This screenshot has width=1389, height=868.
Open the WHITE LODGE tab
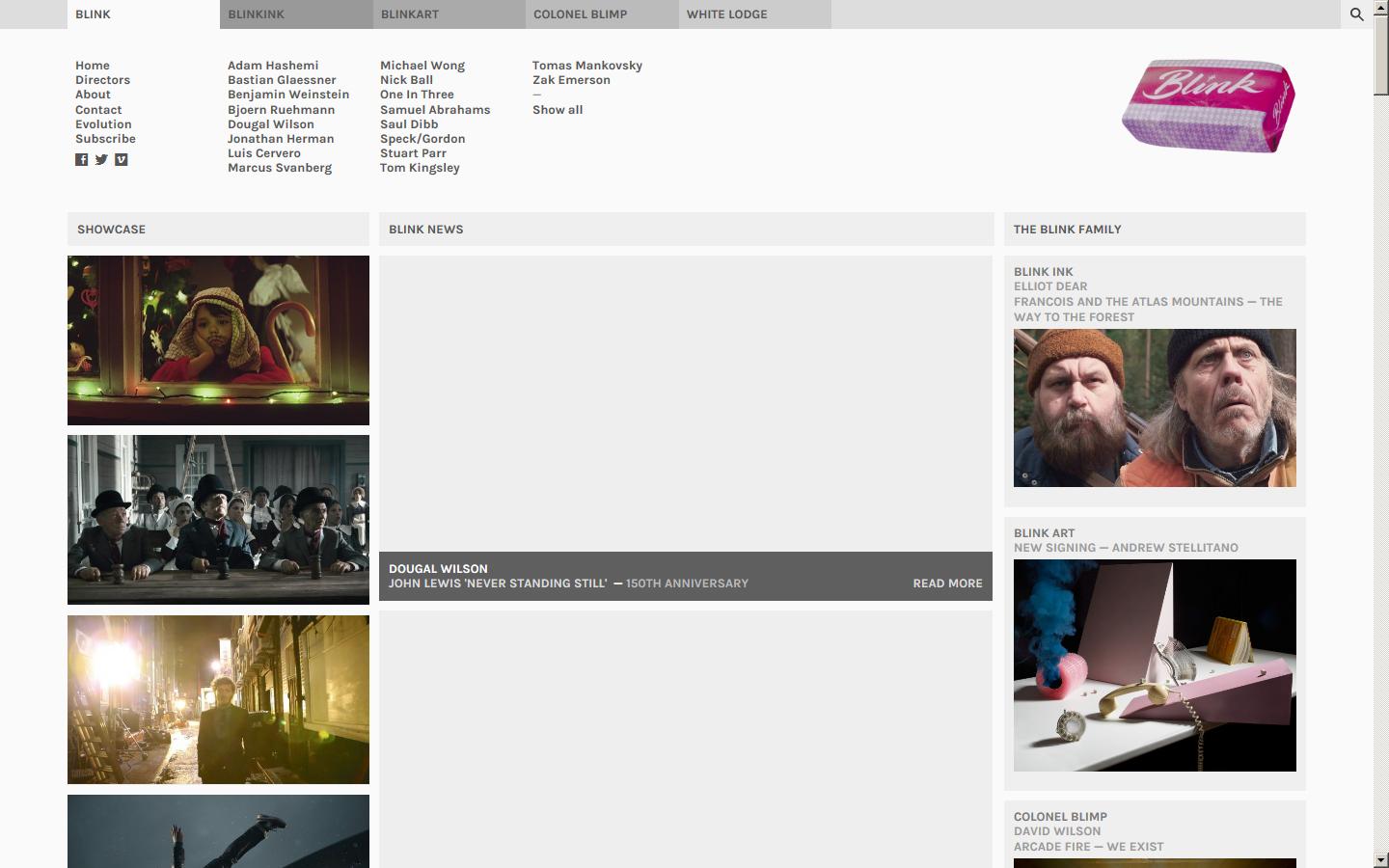pos(753,14)
